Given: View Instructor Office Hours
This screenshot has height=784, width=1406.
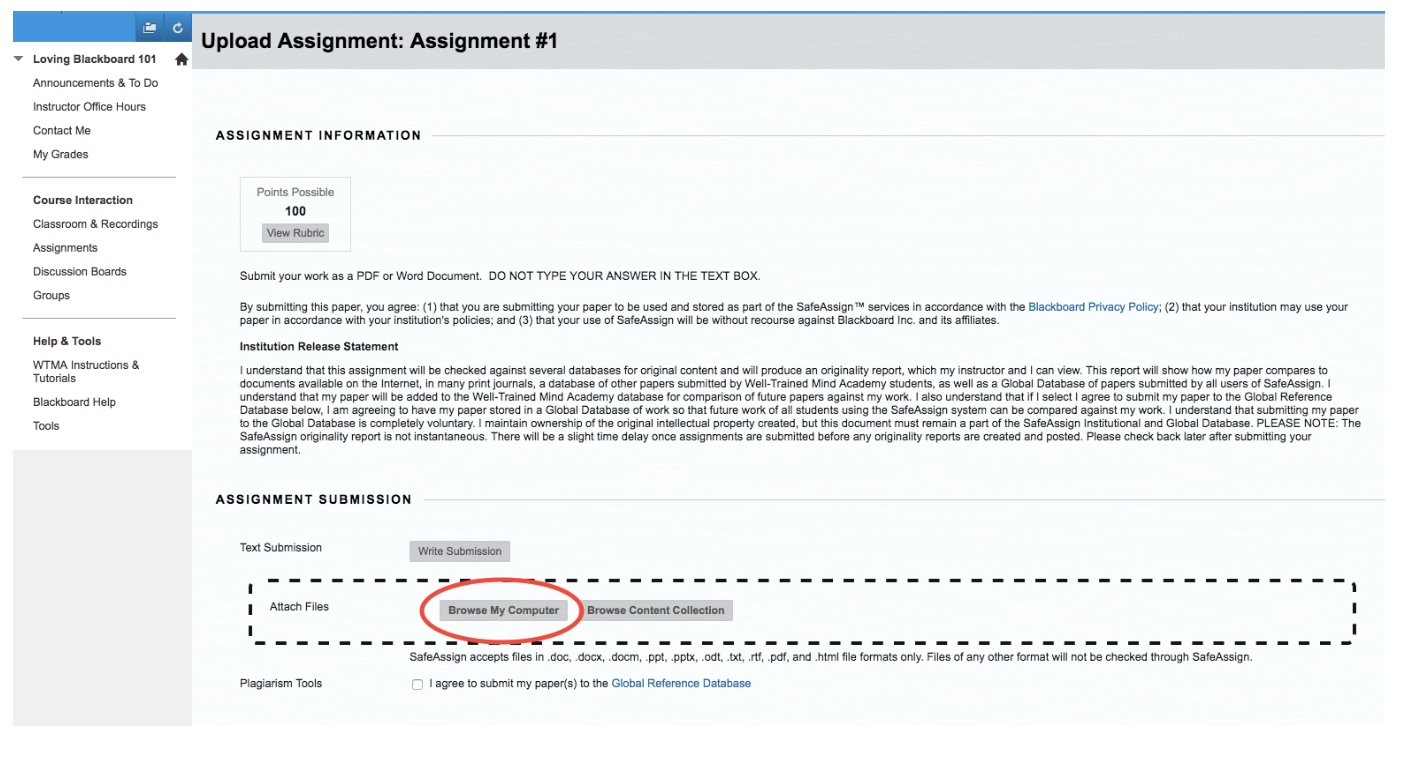Looking at the screenshot, I should pos(88,106).
